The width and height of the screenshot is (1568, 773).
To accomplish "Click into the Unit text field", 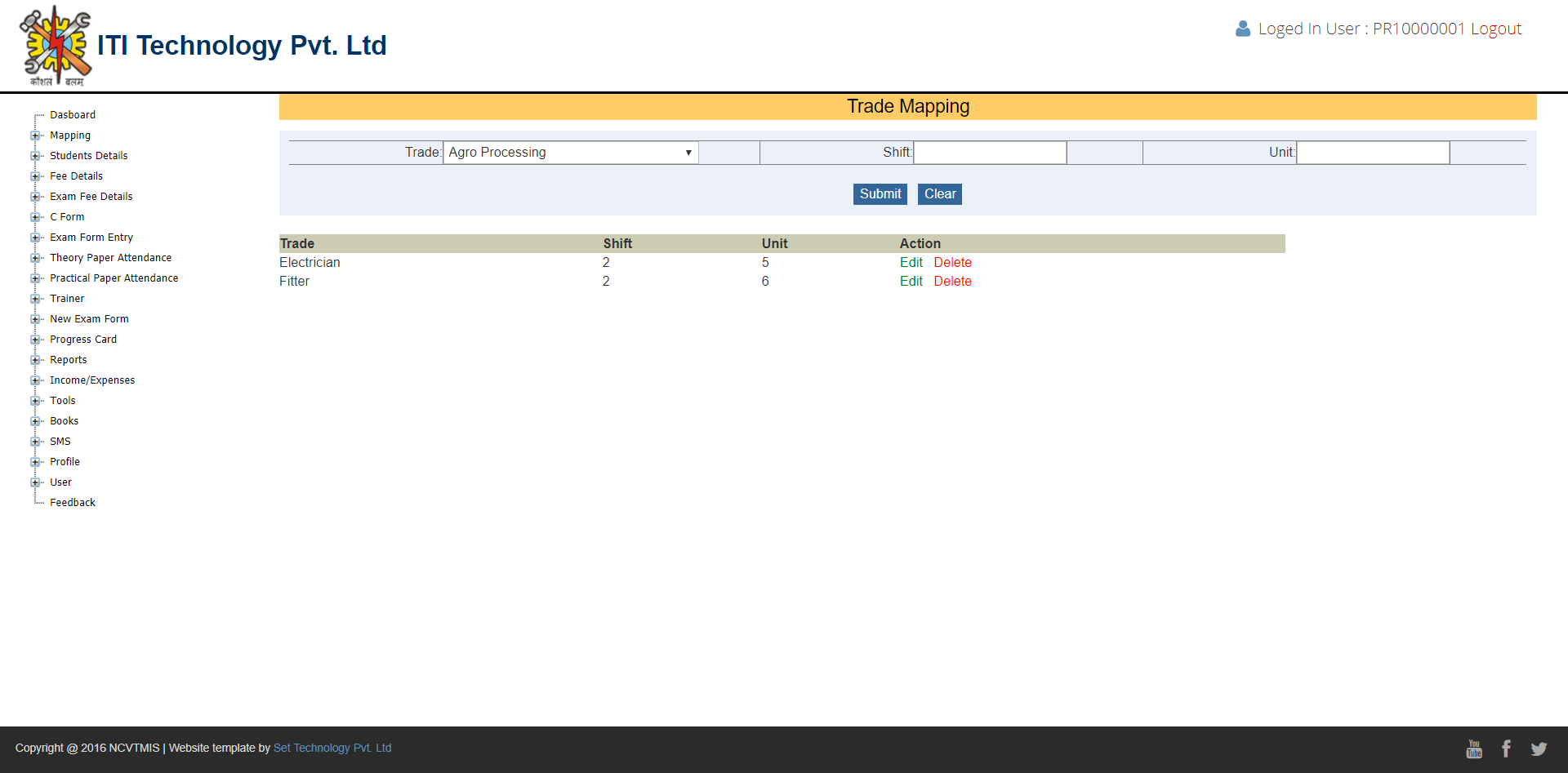I will (1373, 153).
